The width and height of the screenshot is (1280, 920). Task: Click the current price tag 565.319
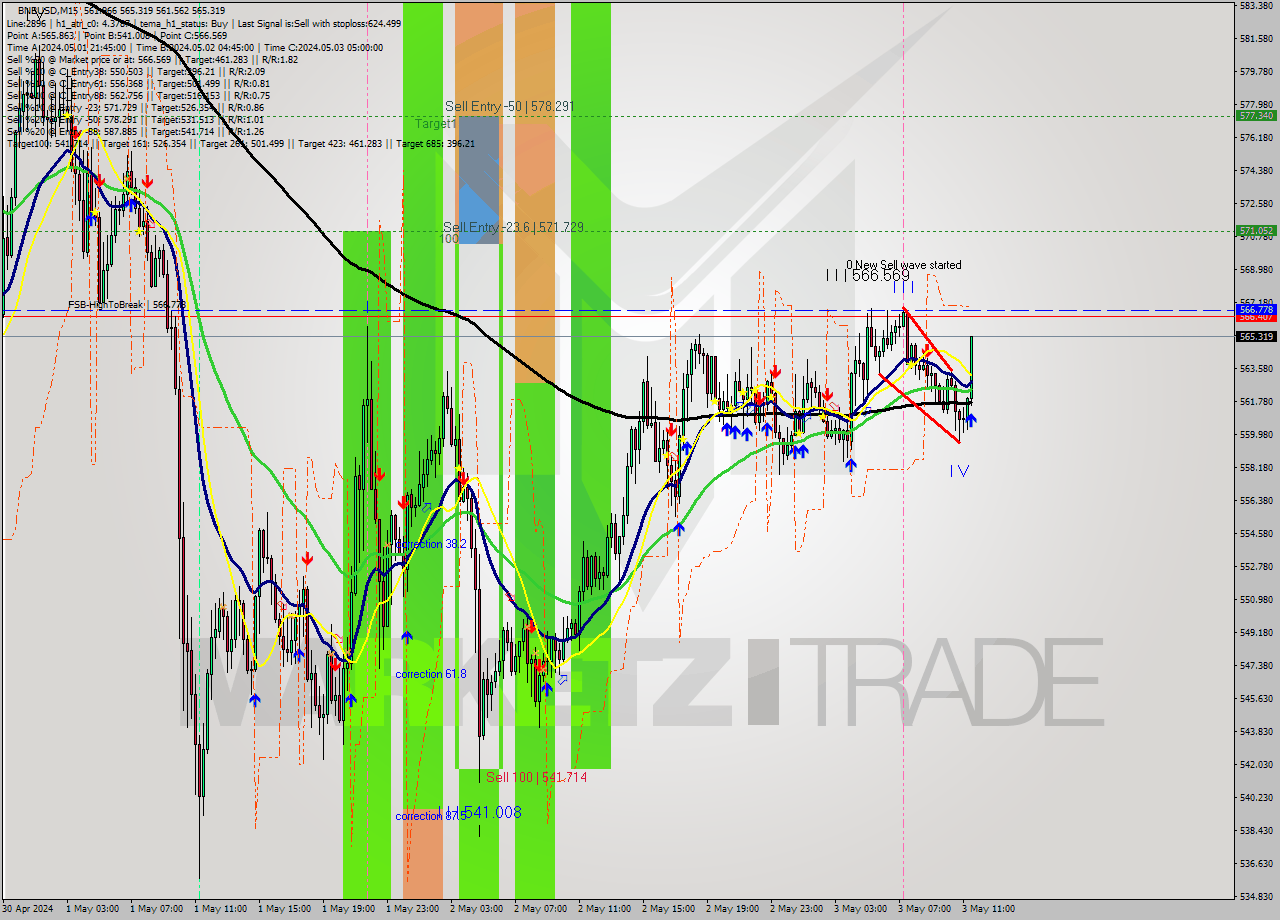point(1256,336)
